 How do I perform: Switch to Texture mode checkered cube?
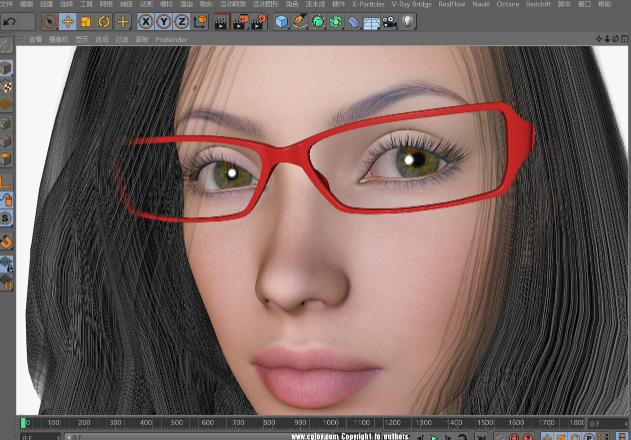[x=6, y=87]
